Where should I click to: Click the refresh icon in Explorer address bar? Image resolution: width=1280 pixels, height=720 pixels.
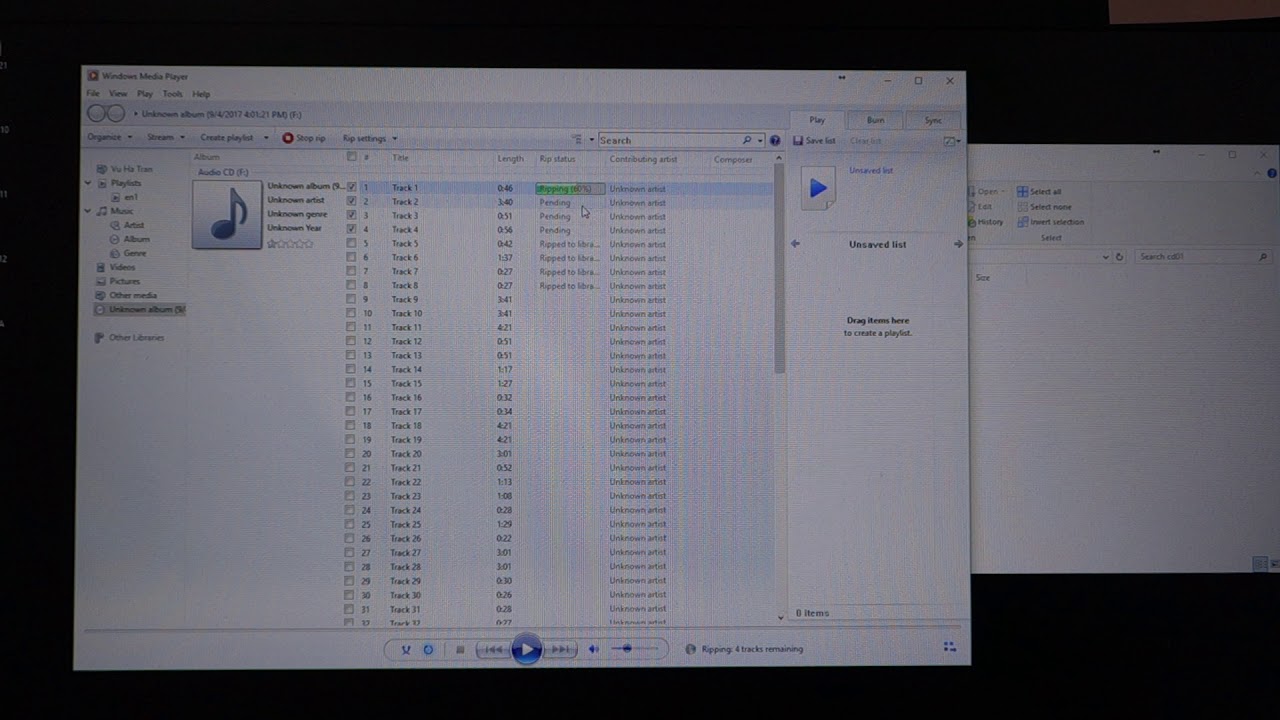coord(1119,257)
